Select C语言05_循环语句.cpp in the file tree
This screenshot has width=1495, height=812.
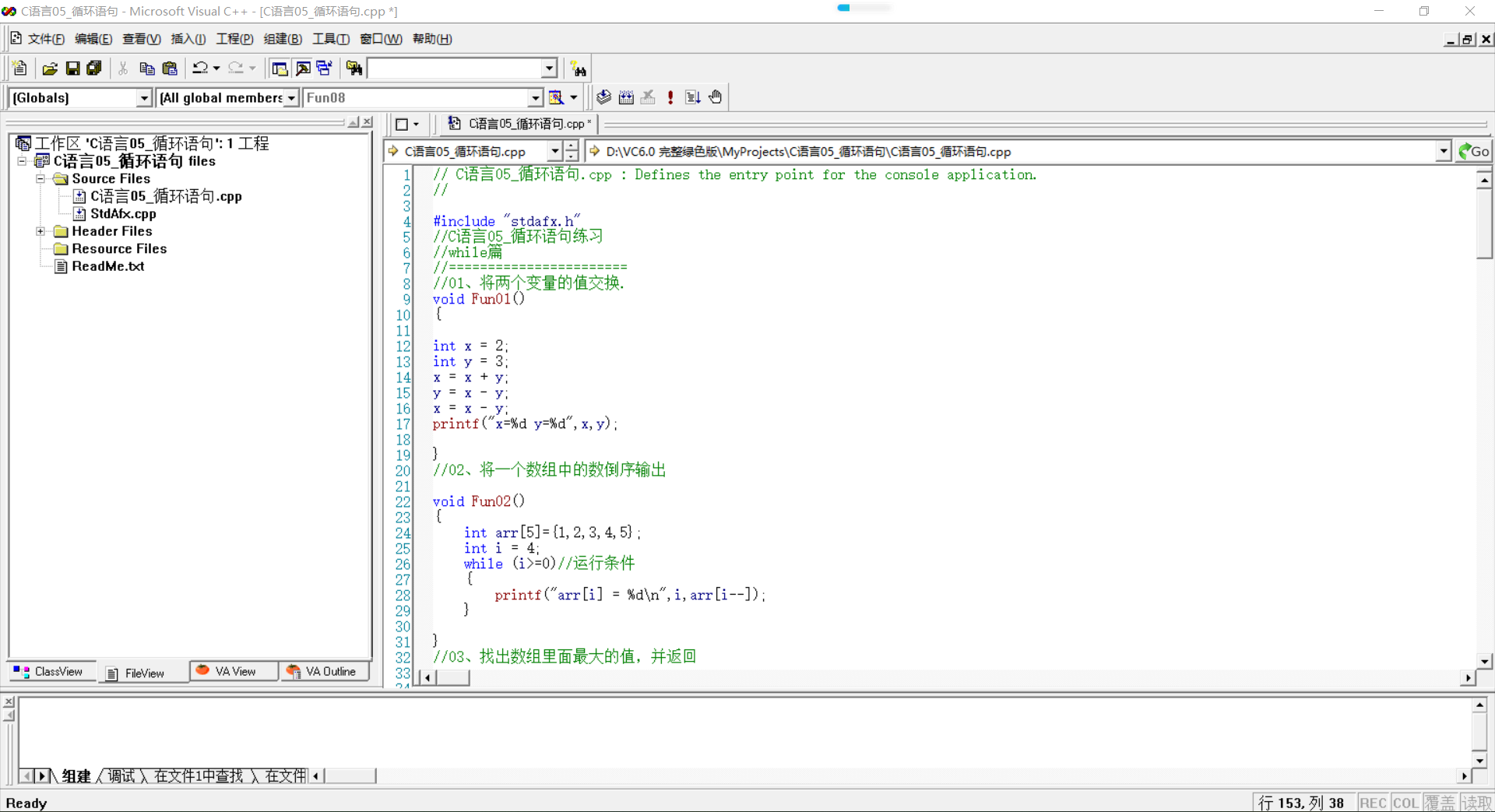[x=166, y=196]
